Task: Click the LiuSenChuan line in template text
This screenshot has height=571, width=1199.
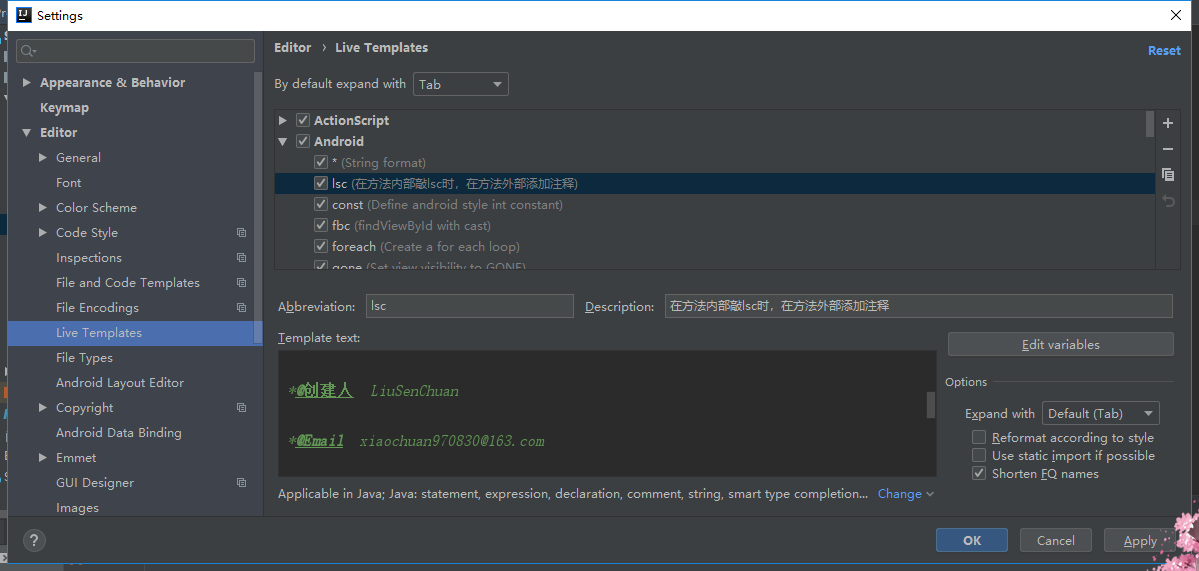Action: [x=414, y=391]
